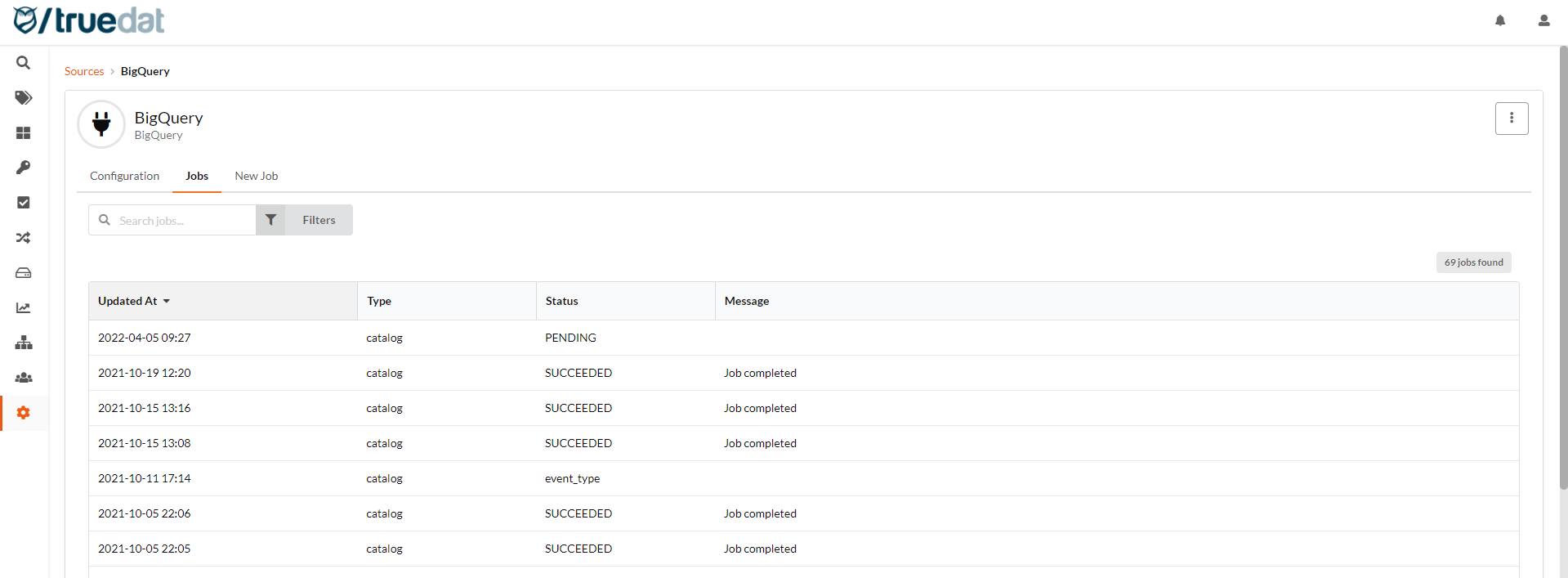Switch to the Configuration tab

tap(124, 176)
